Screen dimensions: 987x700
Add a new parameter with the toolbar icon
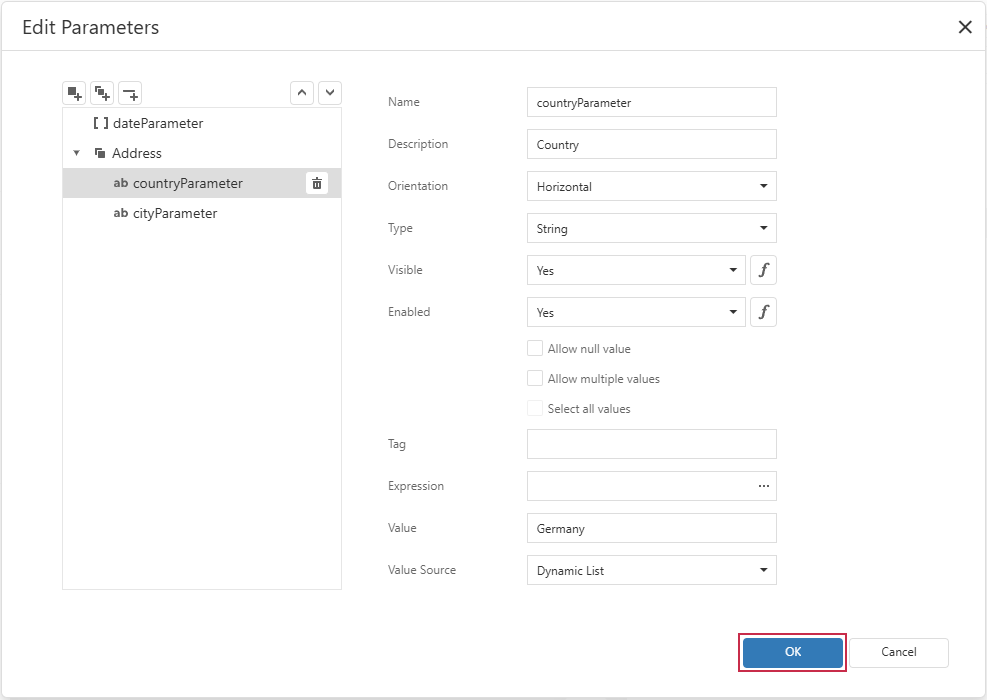pos(74,94)
